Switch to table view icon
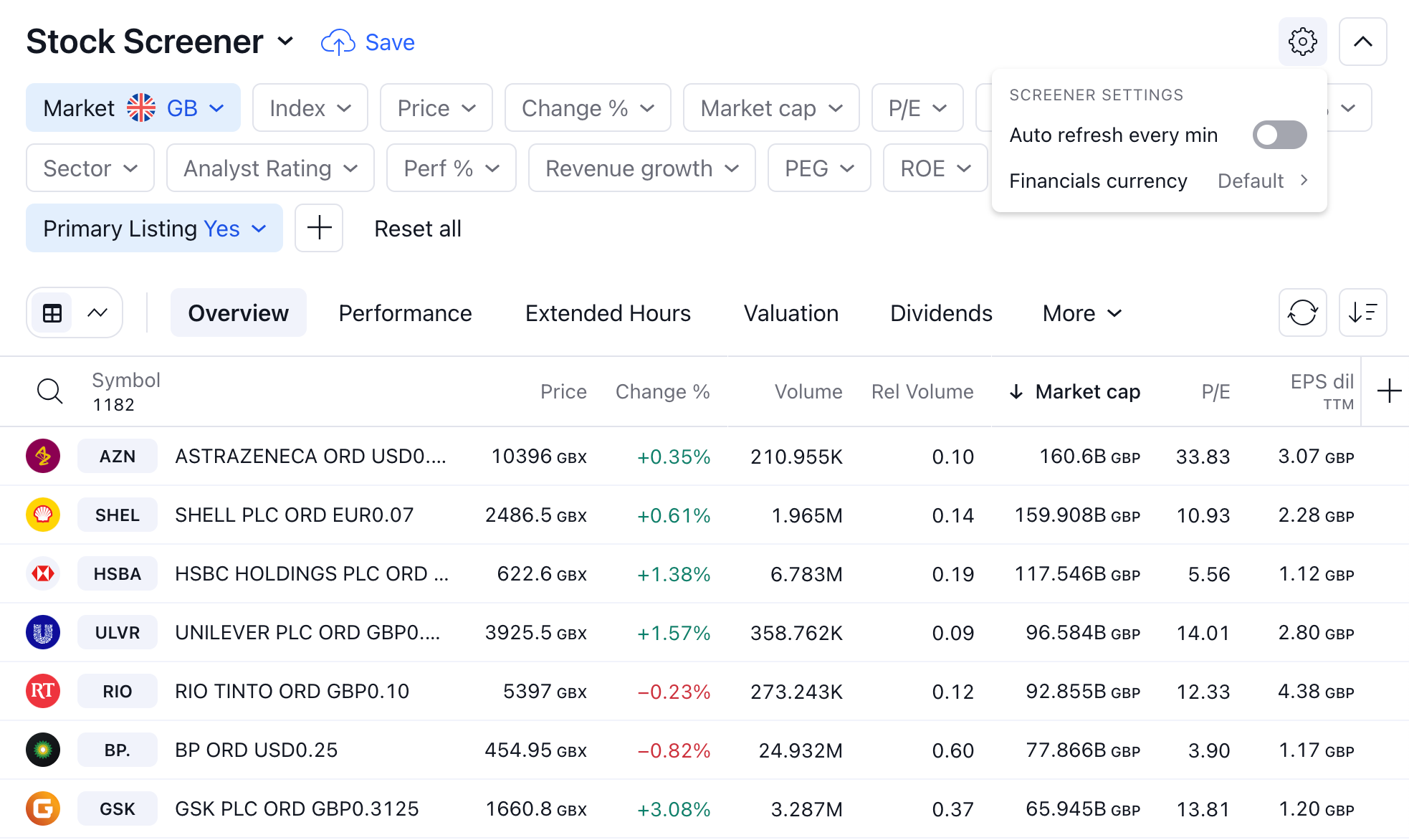 pyautogui.click(x=52, y=313)
